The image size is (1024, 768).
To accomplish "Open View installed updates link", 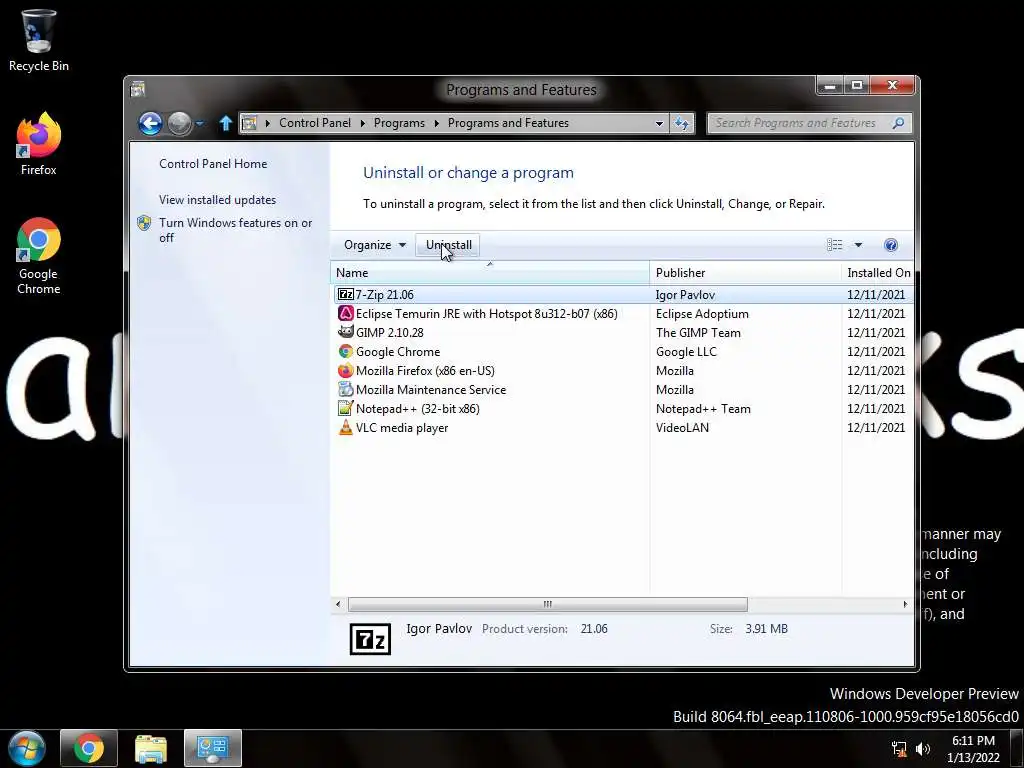I will click(217, 200).
